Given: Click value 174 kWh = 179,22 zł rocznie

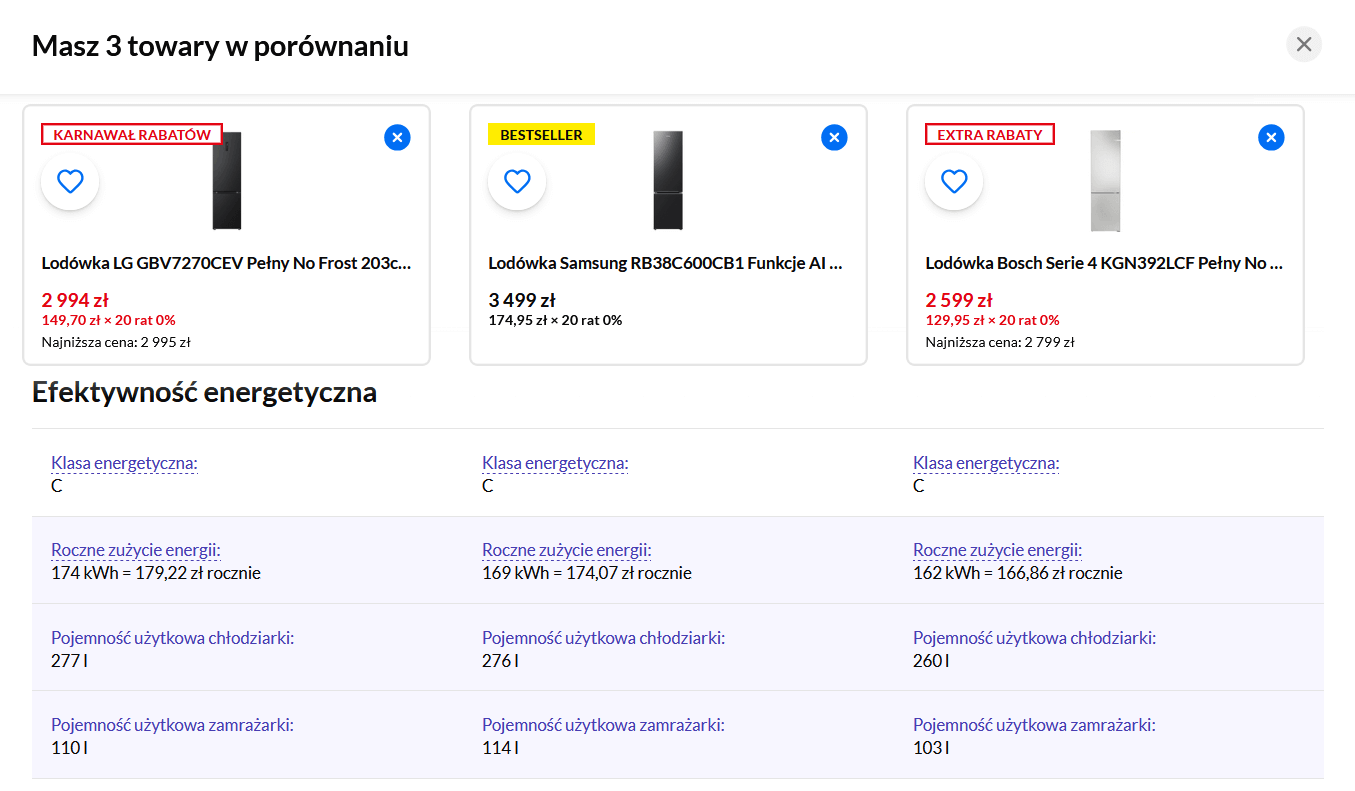Looking at the screenshot, I should click(x=156, y=573).
